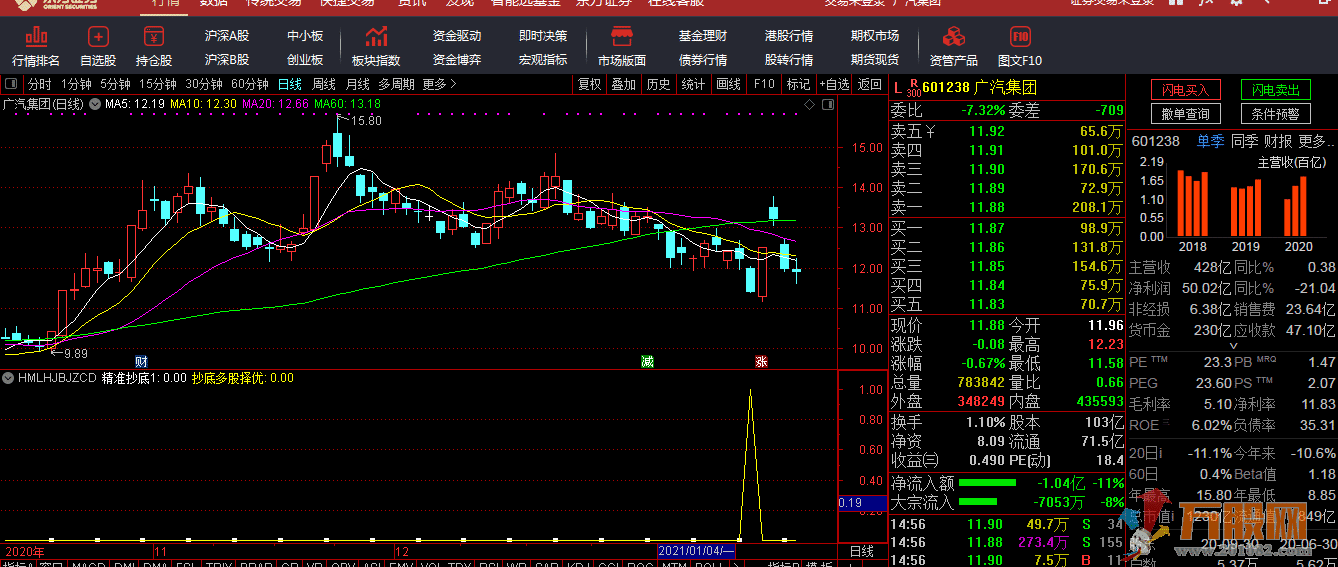Click 减 marker on chart timeline
The height and width of the screenshot is (567, 1338).
point(647,360)
